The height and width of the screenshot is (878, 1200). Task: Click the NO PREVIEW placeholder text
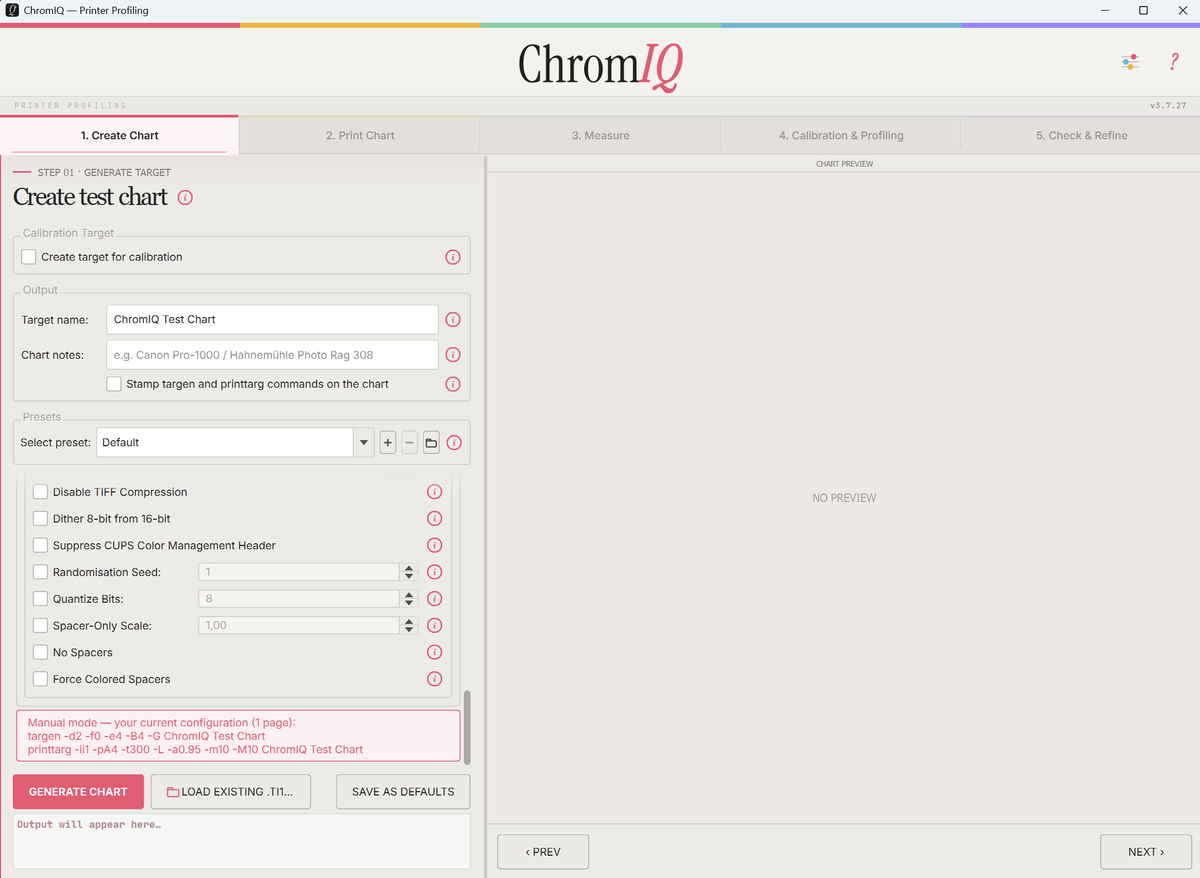point(844,498)
